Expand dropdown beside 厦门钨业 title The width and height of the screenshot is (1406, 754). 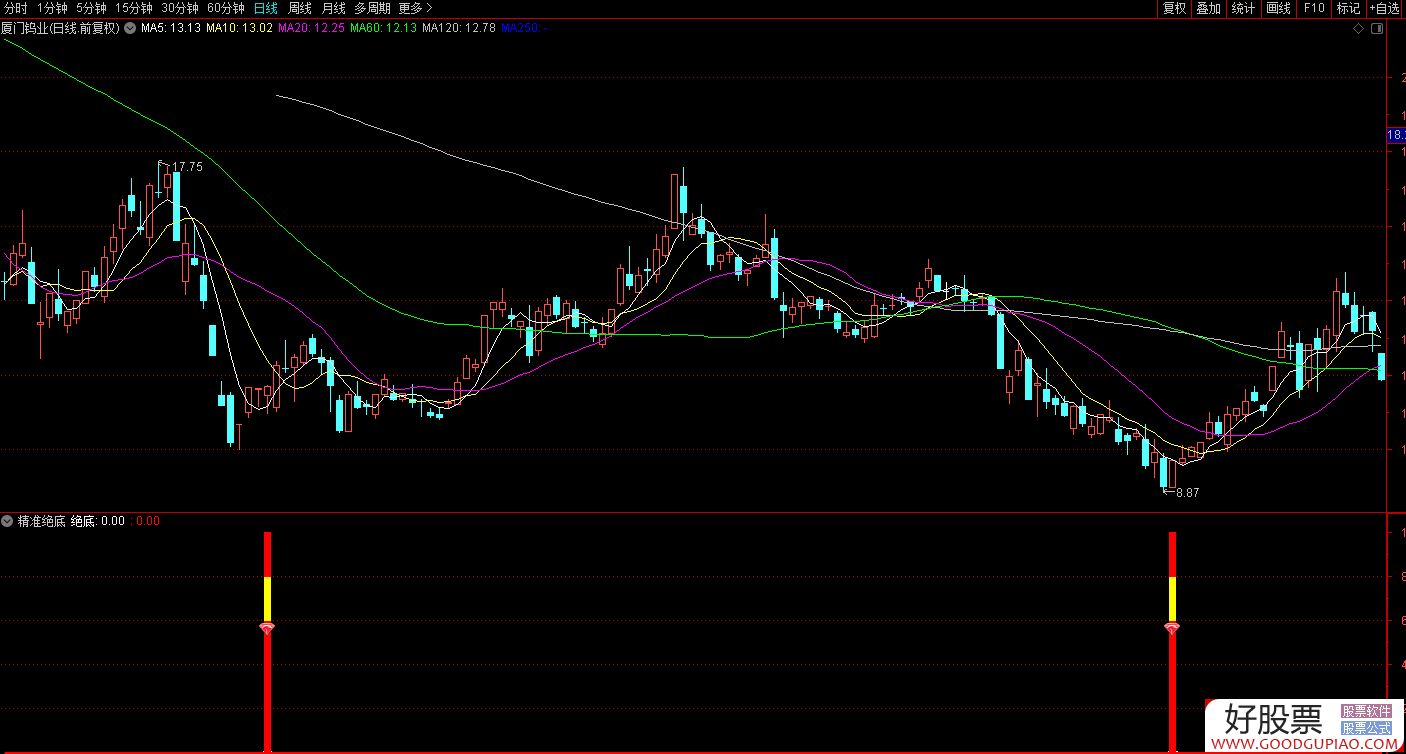[x=129, y=28]
